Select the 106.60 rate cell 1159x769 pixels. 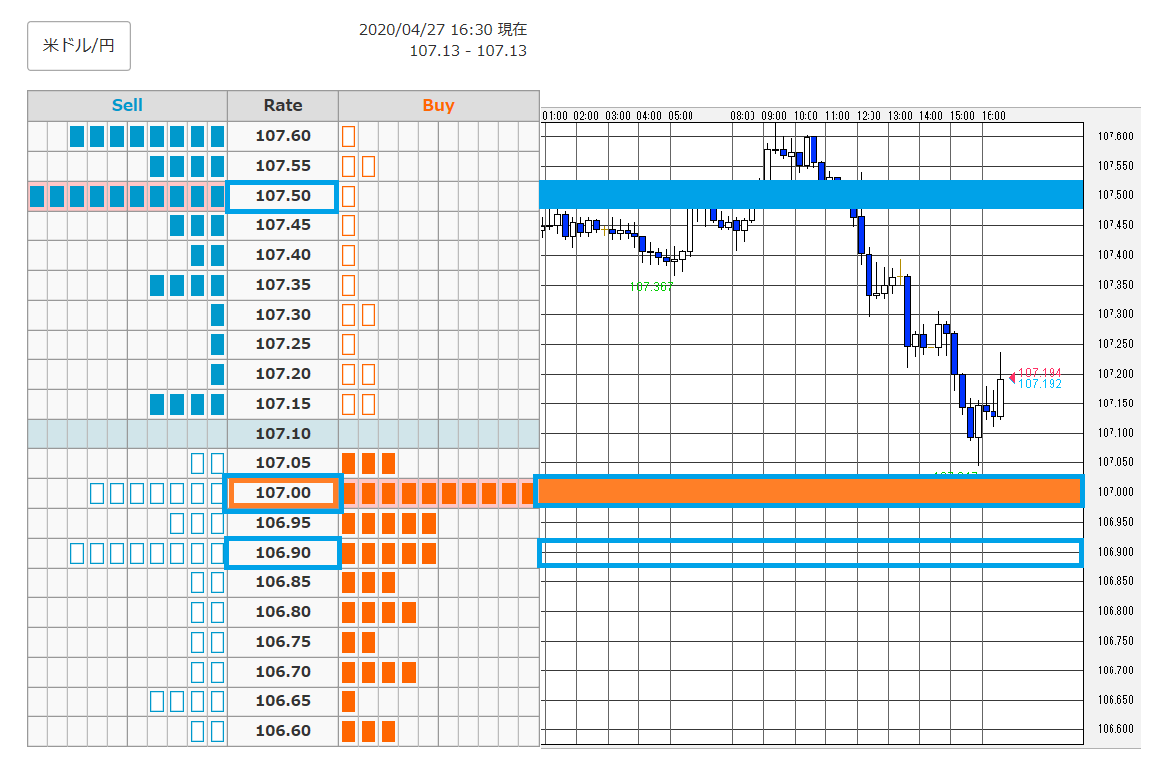pos(283,731)
